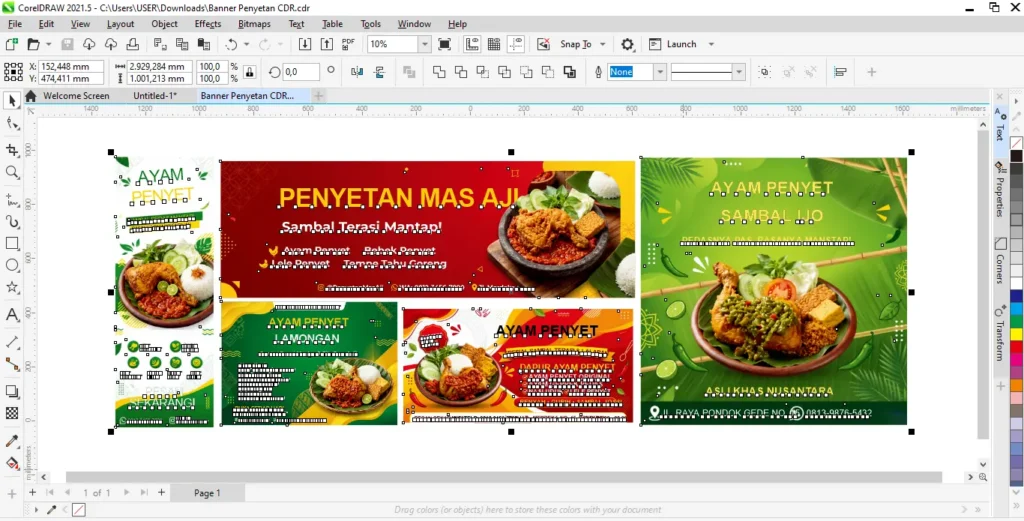Image resolution: width=1024 pixels, height=521 pixels.
Task: Expand the Launch dropdown arrow
Action: pyautogui.click(x=711, y=44)
